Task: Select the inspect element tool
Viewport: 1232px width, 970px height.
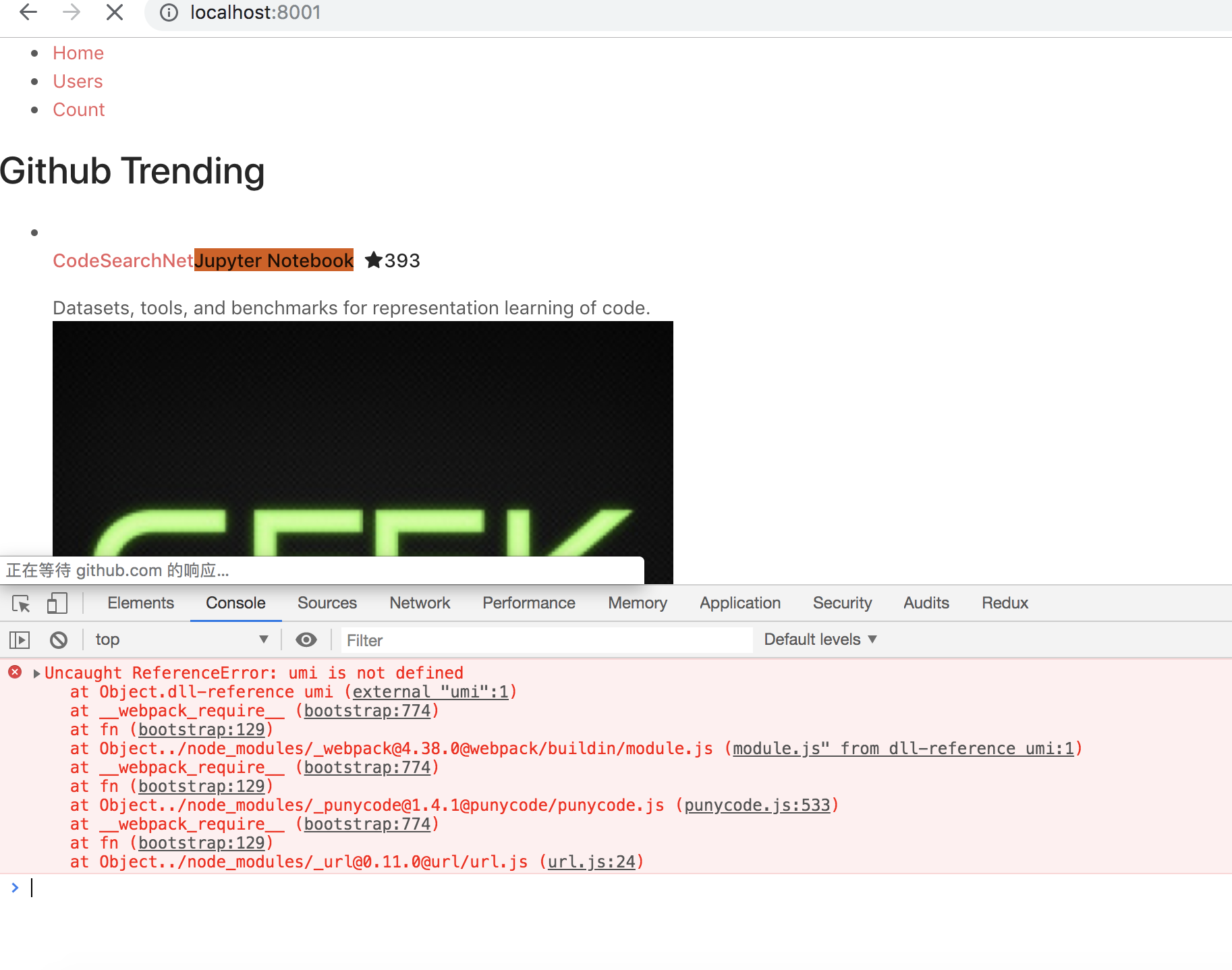Action: point(20,604)
